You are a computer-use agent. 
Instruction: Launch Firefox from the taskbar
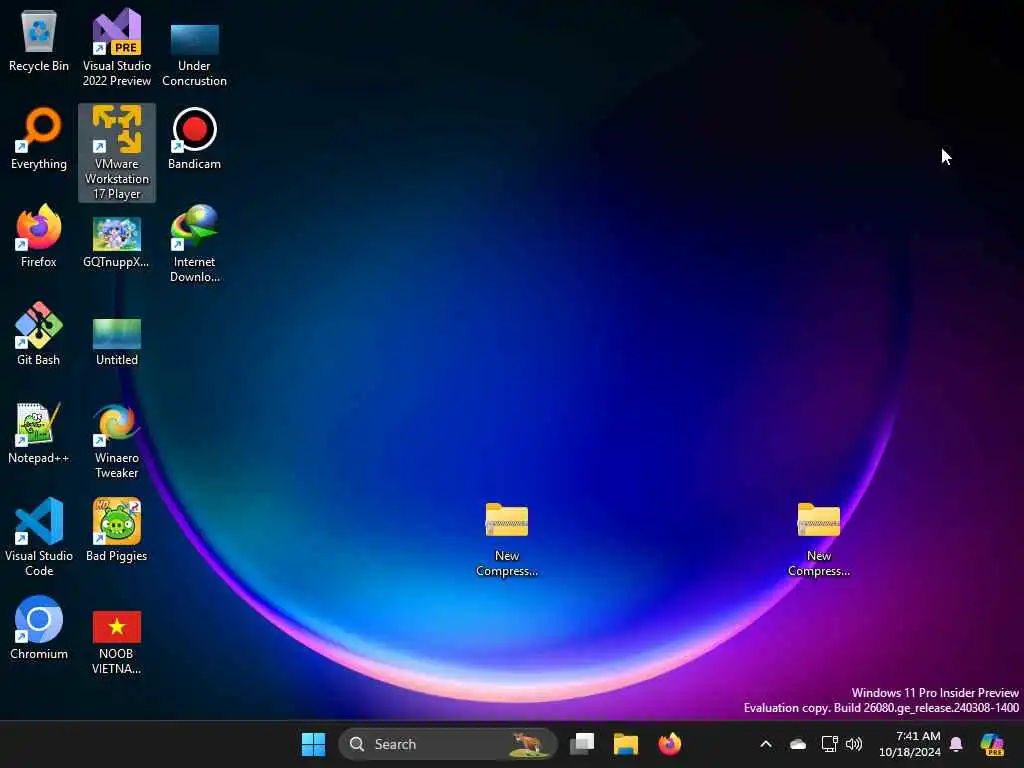(669, 744)
